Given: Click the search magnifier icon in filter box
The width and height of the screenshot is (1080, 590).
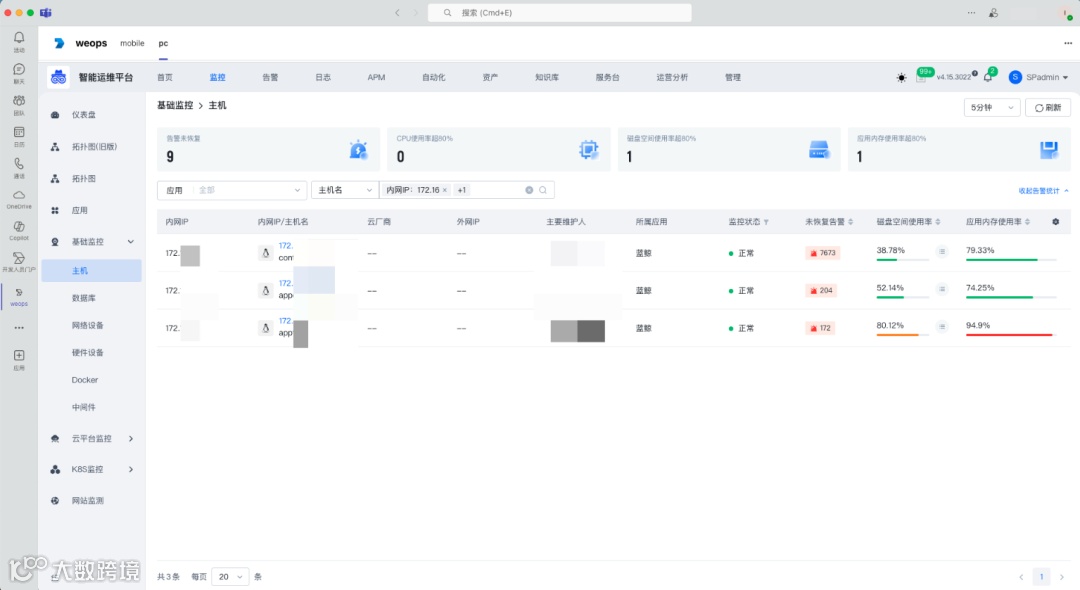Looking at the screenshot, I should click(543, 190).
